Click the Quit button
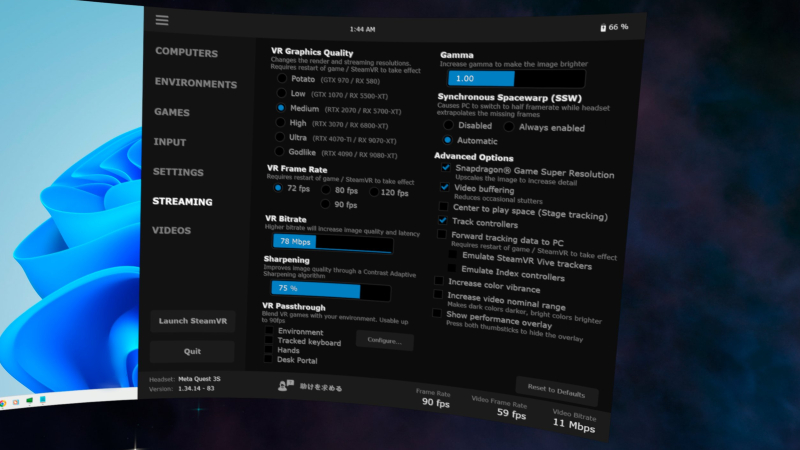Viewport: 800px width, 450px height. click(192, 351)
